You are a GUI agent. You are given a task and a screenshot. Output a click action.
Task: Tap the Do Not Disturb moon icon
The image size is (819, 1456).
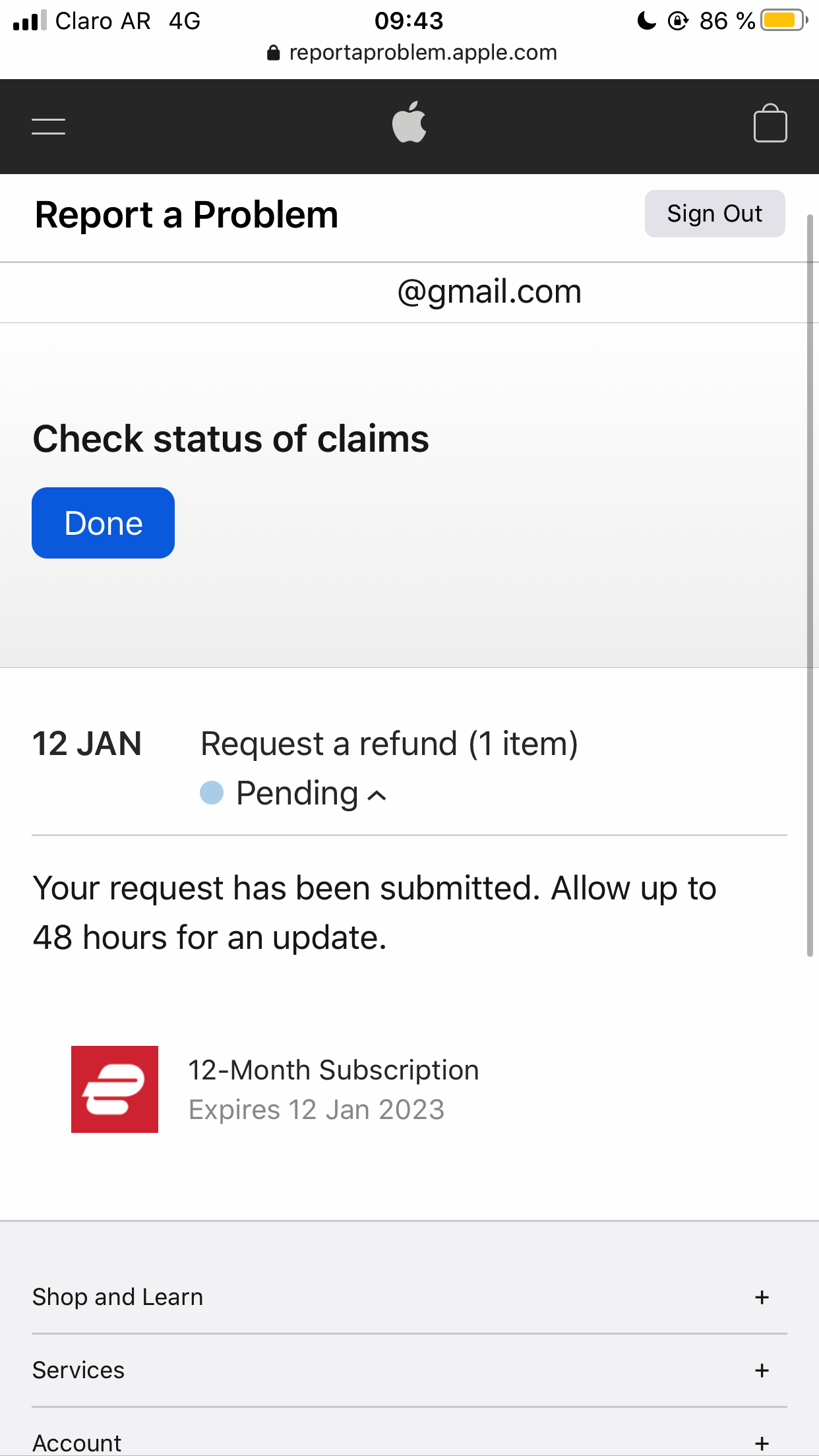click(646, 21)
